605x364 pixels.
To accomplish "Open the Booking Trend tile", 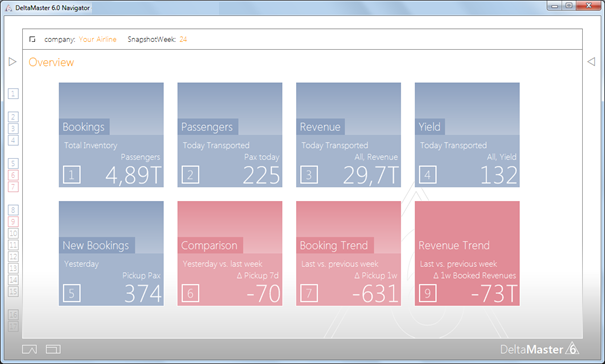I will [x=348, y=253].
